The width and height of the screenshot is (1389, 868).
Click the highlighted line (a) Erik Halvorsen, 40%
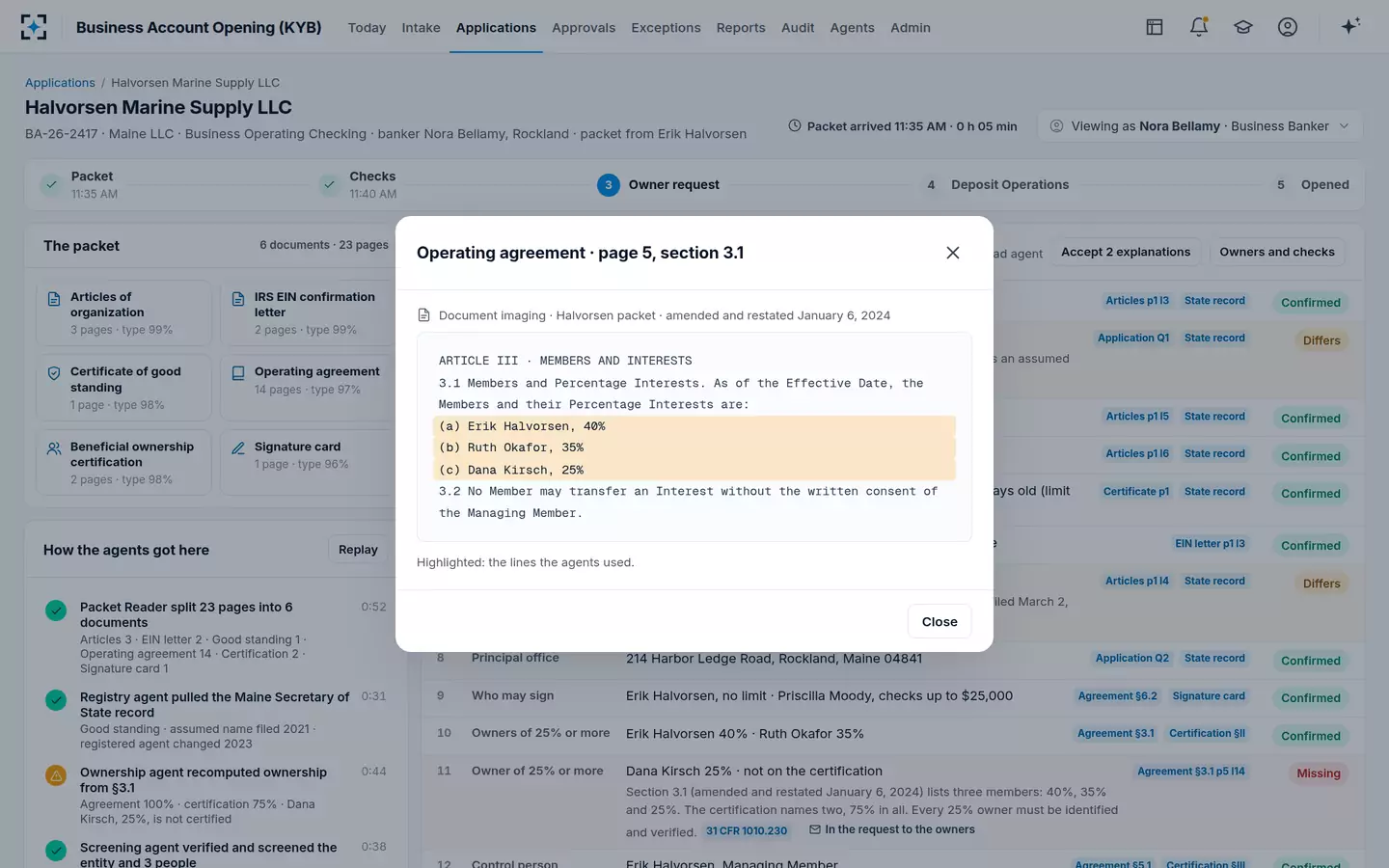pos(694,426)
